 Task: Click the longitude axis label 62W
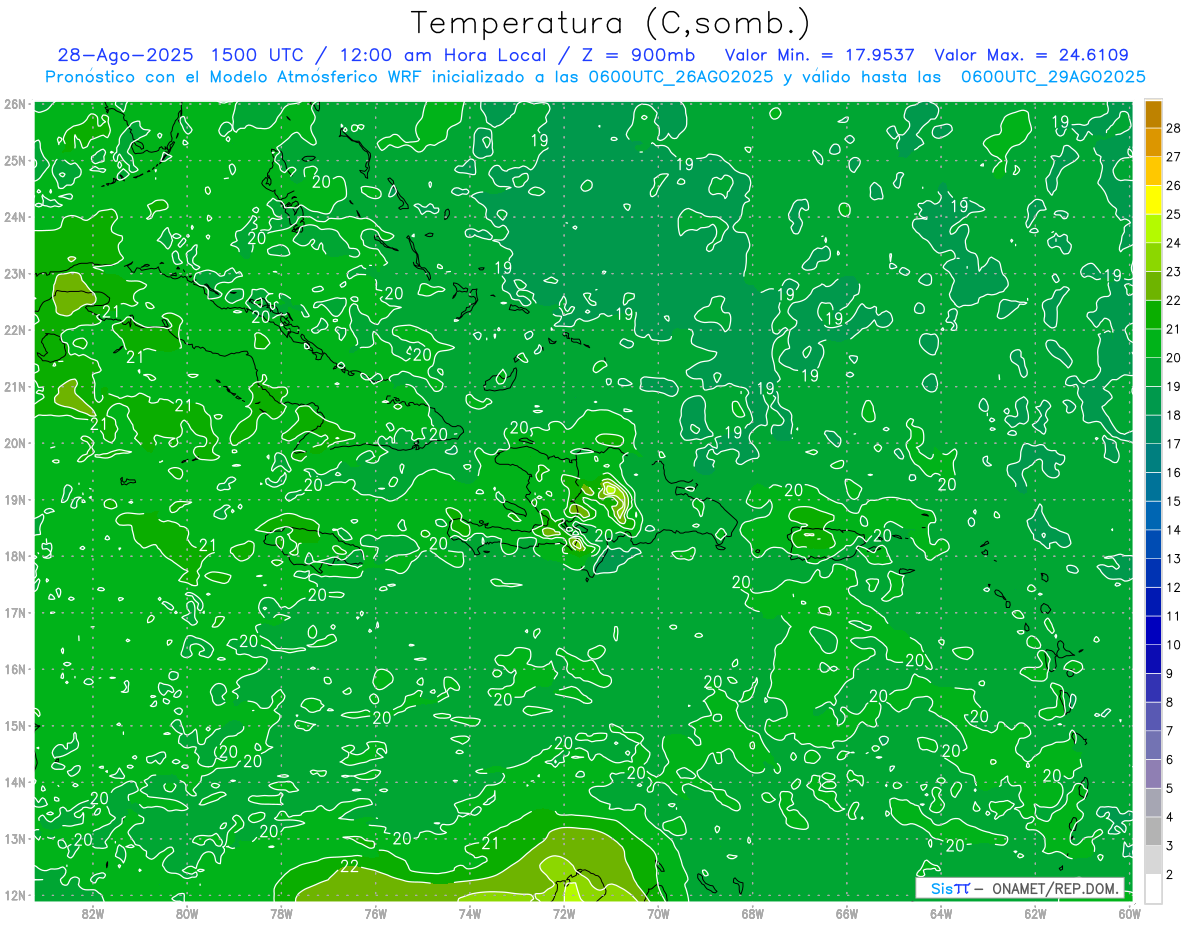tap(1035, 913)
